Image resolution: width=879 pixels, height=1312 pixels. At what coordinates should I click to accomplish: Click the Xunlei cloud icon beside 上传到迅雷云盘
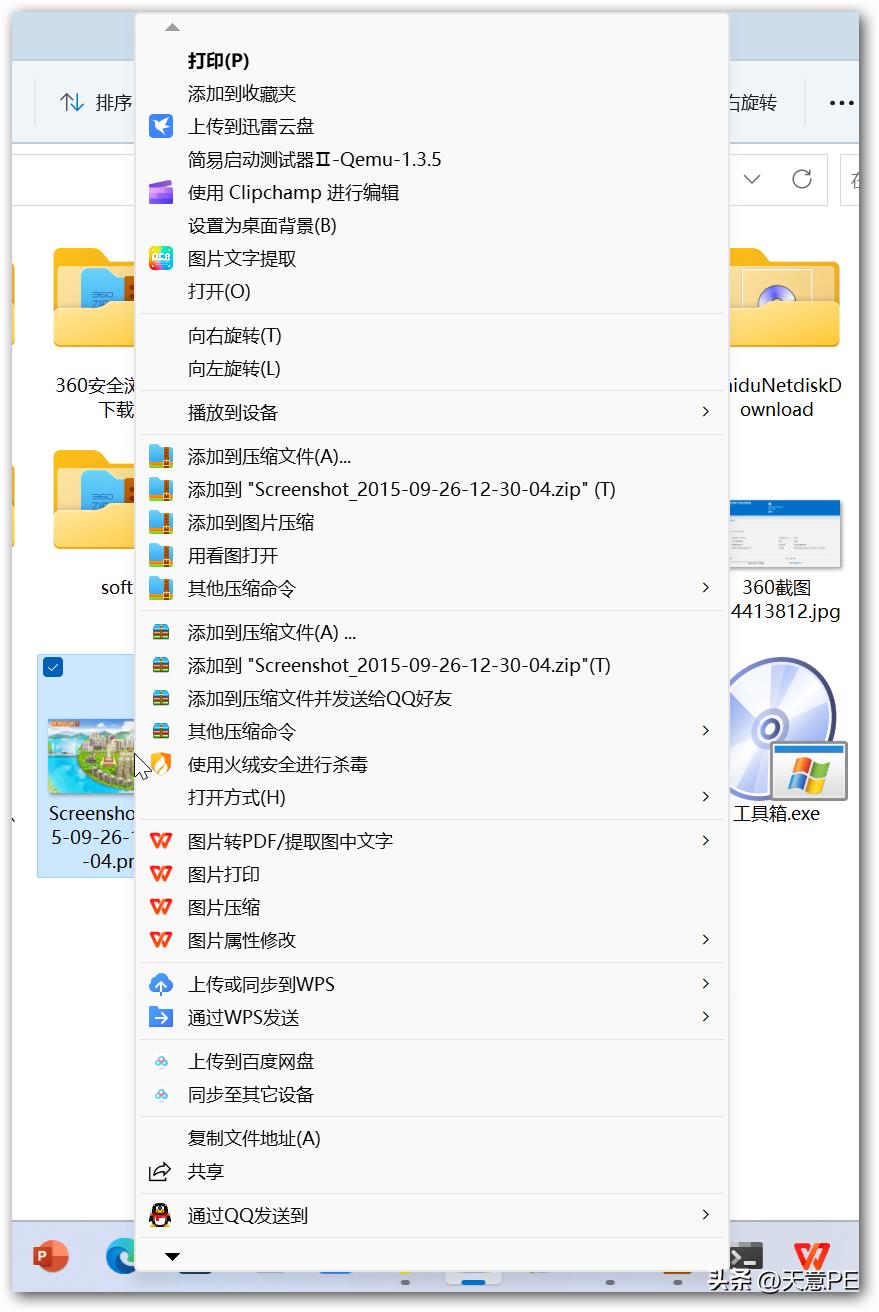click(x=161, y=126)
